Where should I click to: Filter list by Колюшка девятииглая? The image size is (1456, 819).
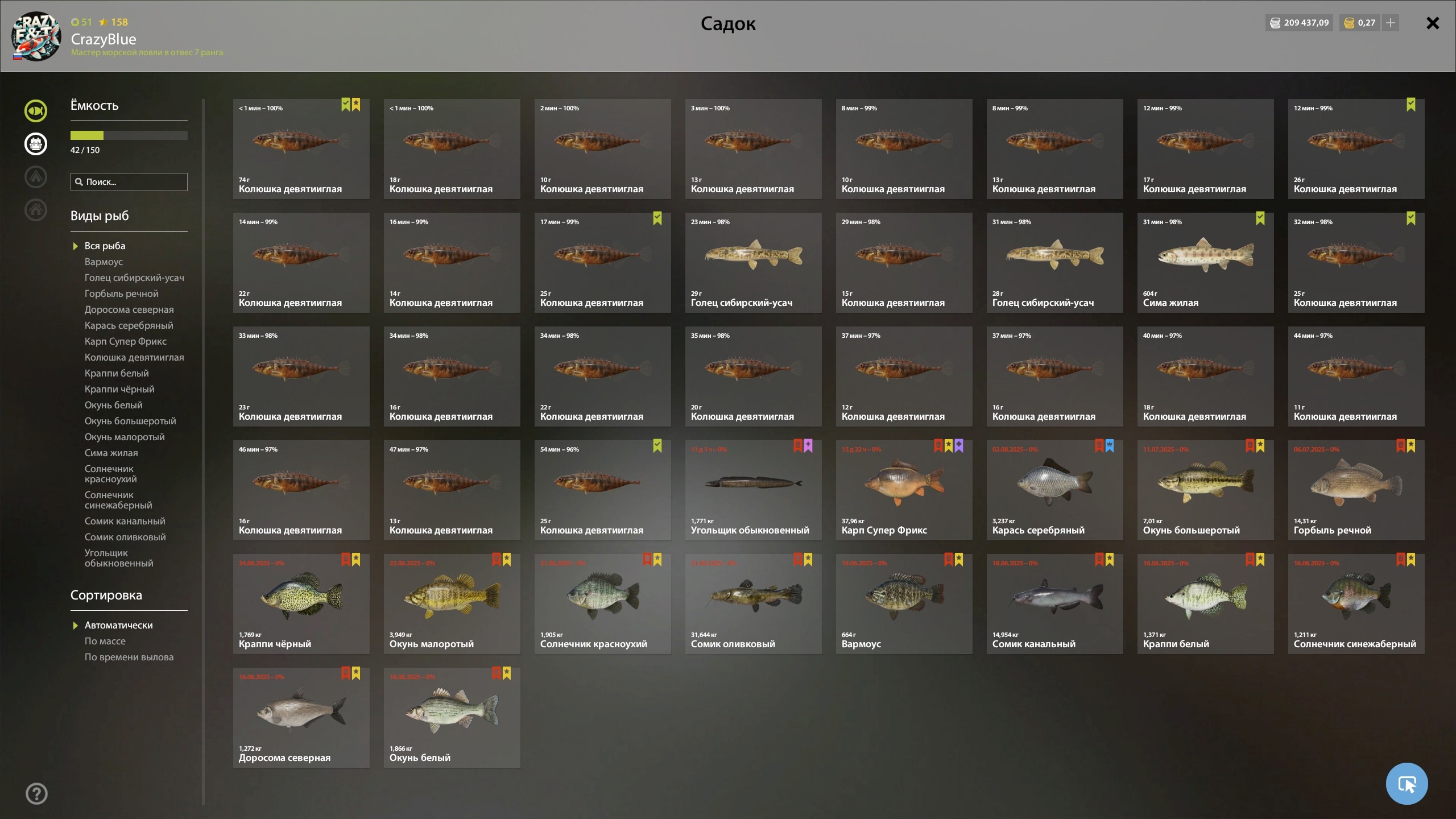tap(134, 357)
